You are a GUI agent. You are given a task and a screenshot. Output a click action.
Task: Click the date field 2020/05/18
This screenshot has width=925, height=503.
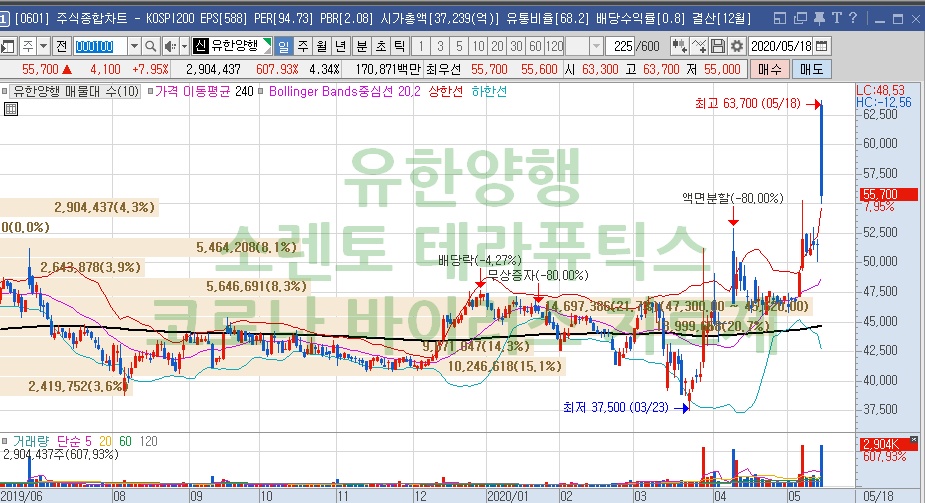click(x=780, y=46)
